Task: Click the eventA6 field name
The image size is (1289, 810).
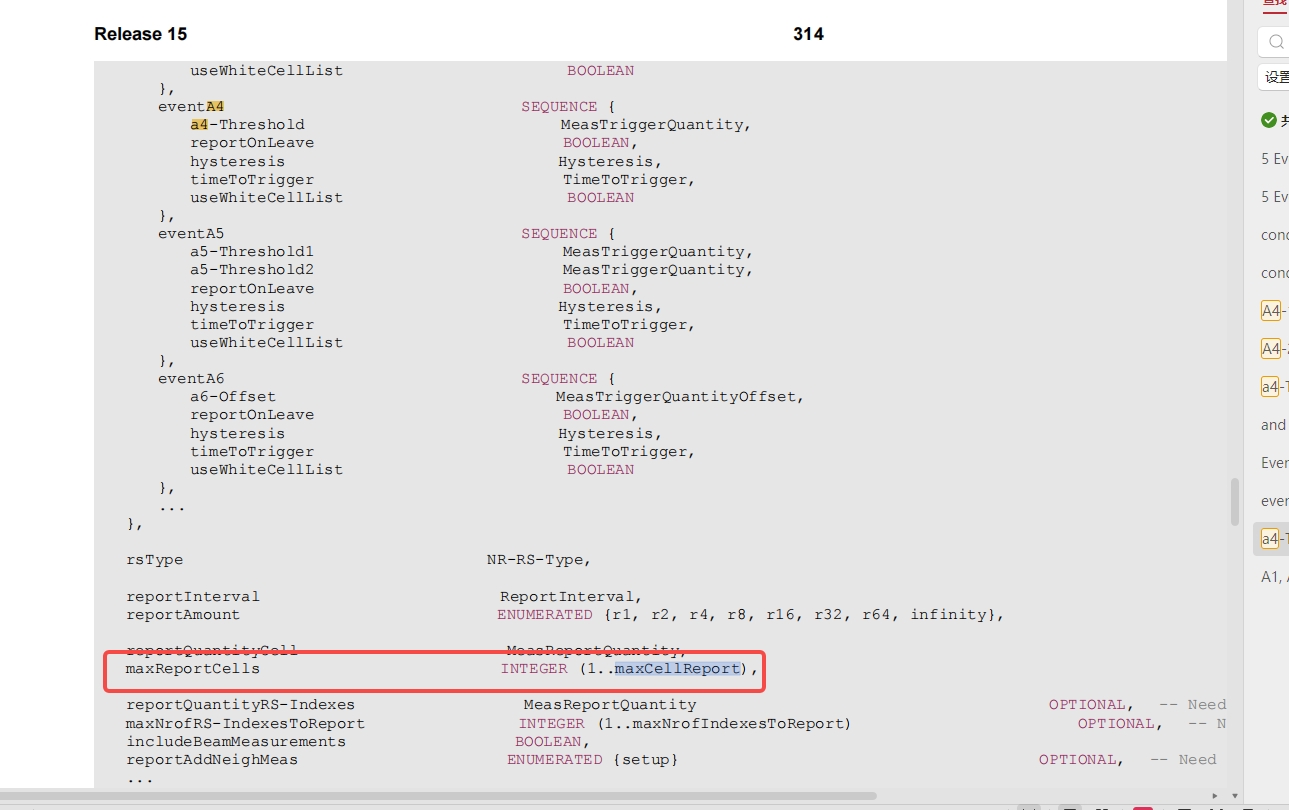Action: [191, 379]
